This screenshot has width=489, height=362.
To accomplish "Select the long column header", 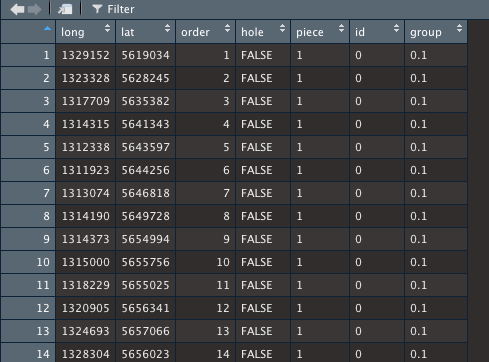I will (x=85, y=32).
